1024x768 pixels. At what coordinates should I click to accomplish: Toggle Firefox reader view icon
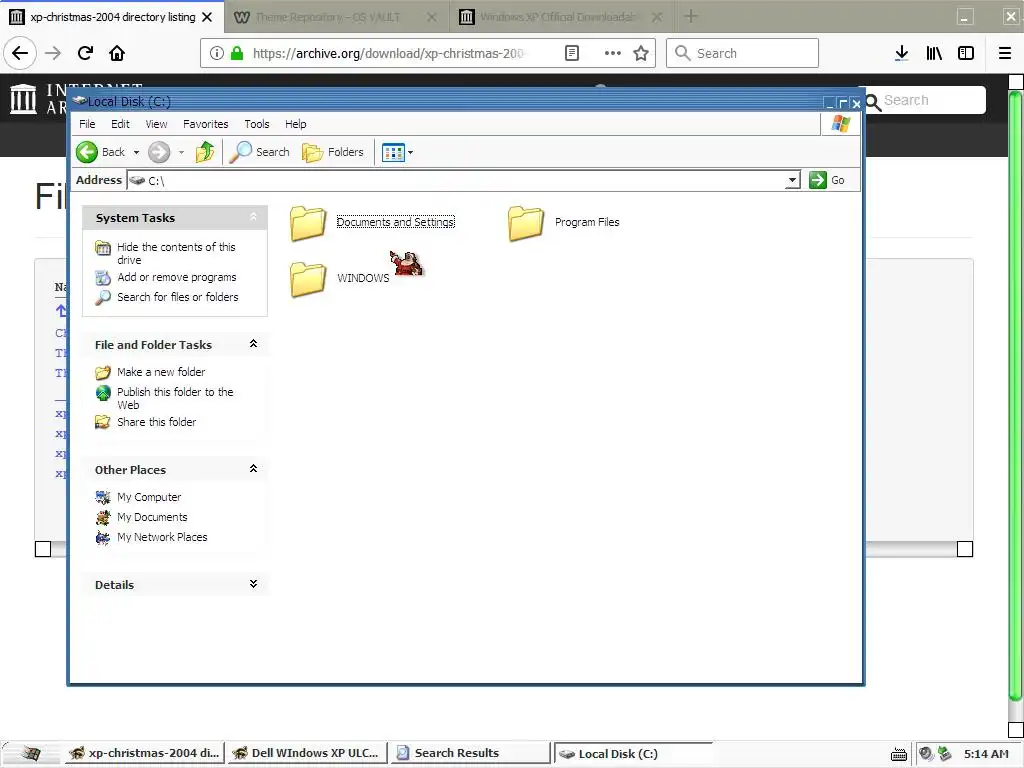coord(571,53)
